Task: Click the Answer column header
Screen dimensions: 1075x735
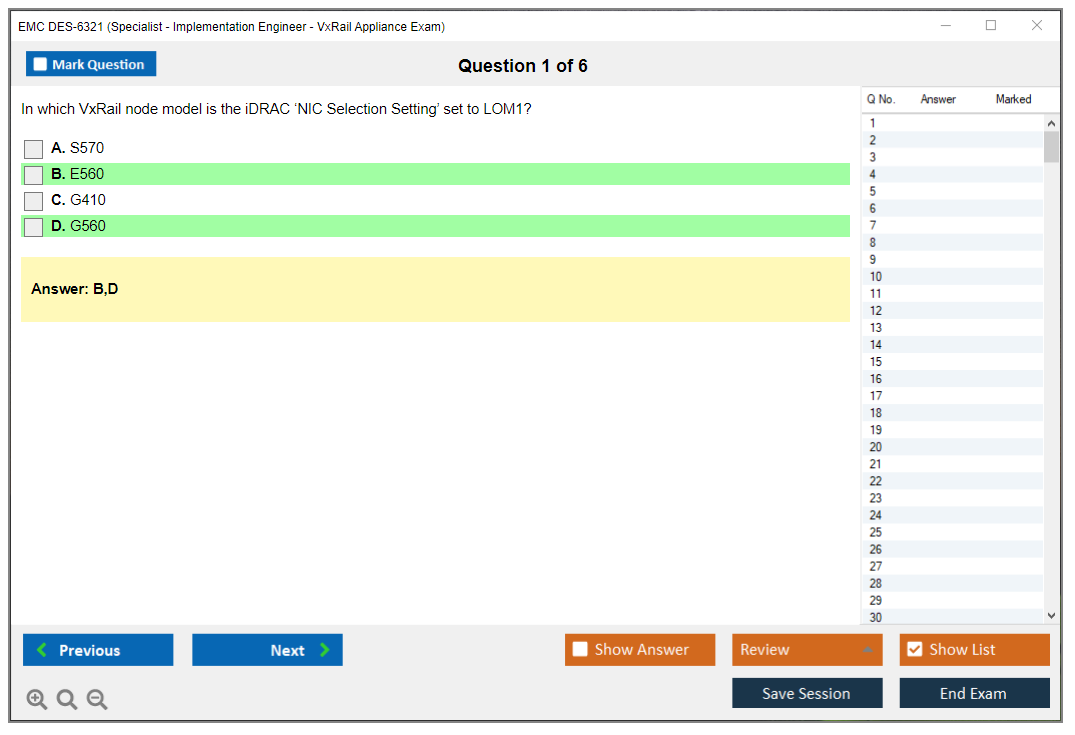Action: coord(938,99)
